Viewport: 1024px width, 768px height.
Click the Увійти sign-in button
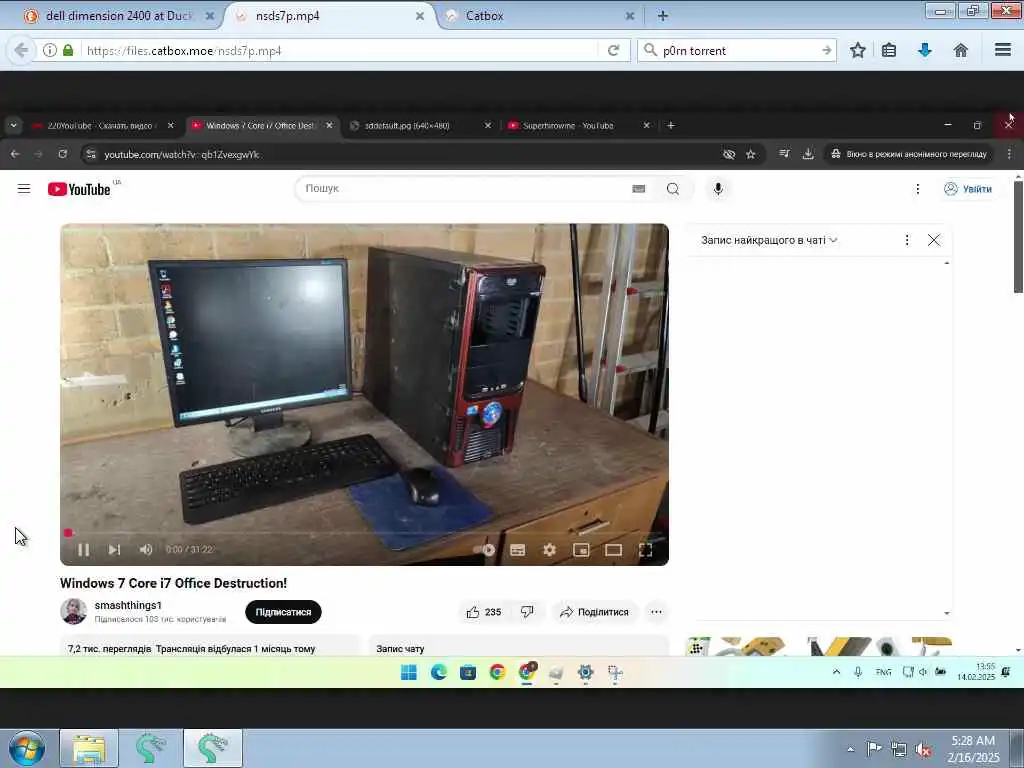click(968, 189)
